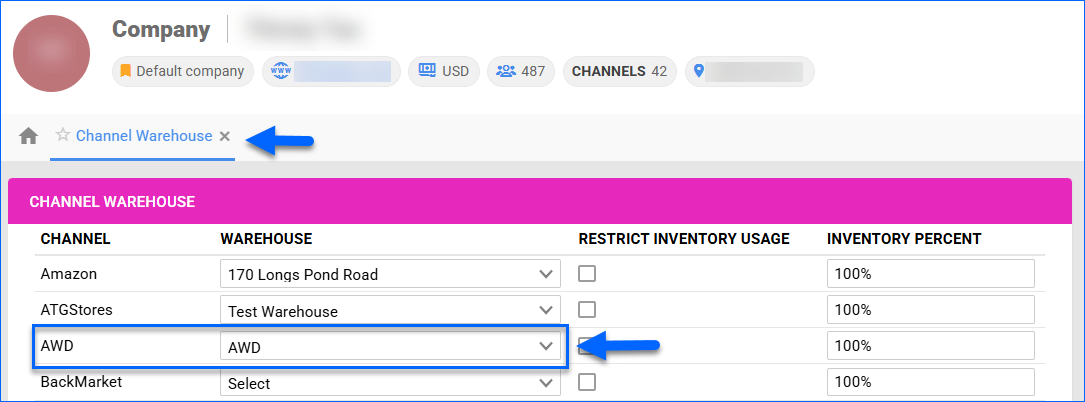Viewport: 1085px width, 402px height.
Task: Open the CHANNELS 42 chip
Action: coord(619,72)
